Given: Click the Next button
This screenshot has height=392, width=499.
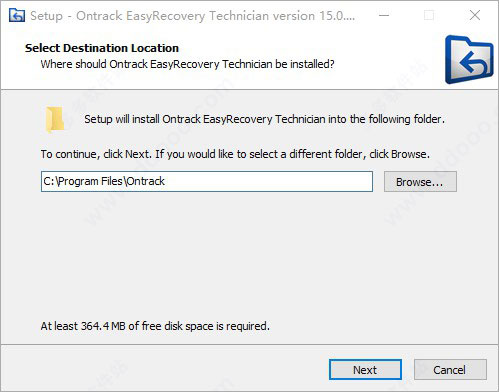Looking at the screenshot, I should pos(365,369).
